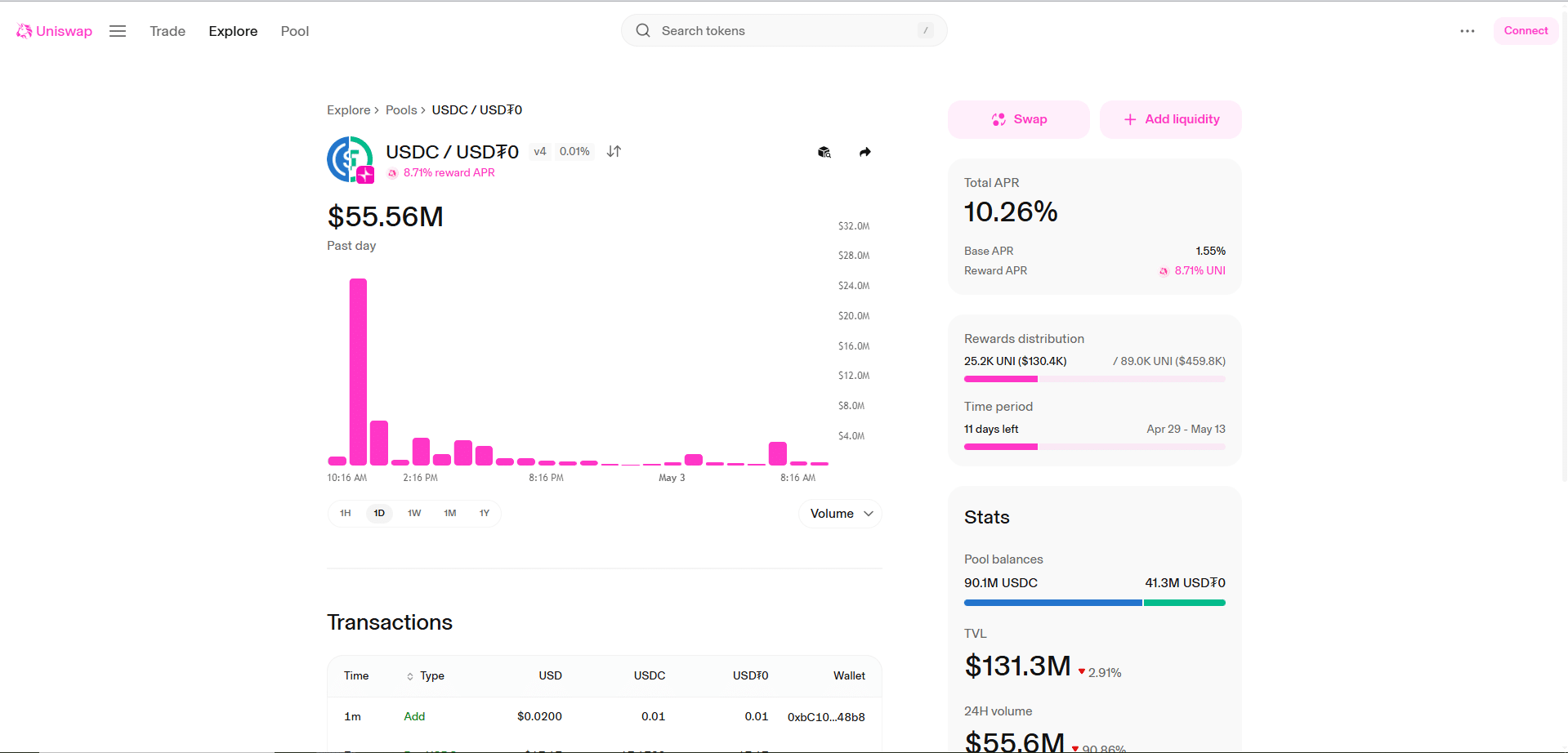Image resolution: width=1568 pixels, height=753 pixels.
Task: Select the 1H chart timeframe
Action: (346, 513)
